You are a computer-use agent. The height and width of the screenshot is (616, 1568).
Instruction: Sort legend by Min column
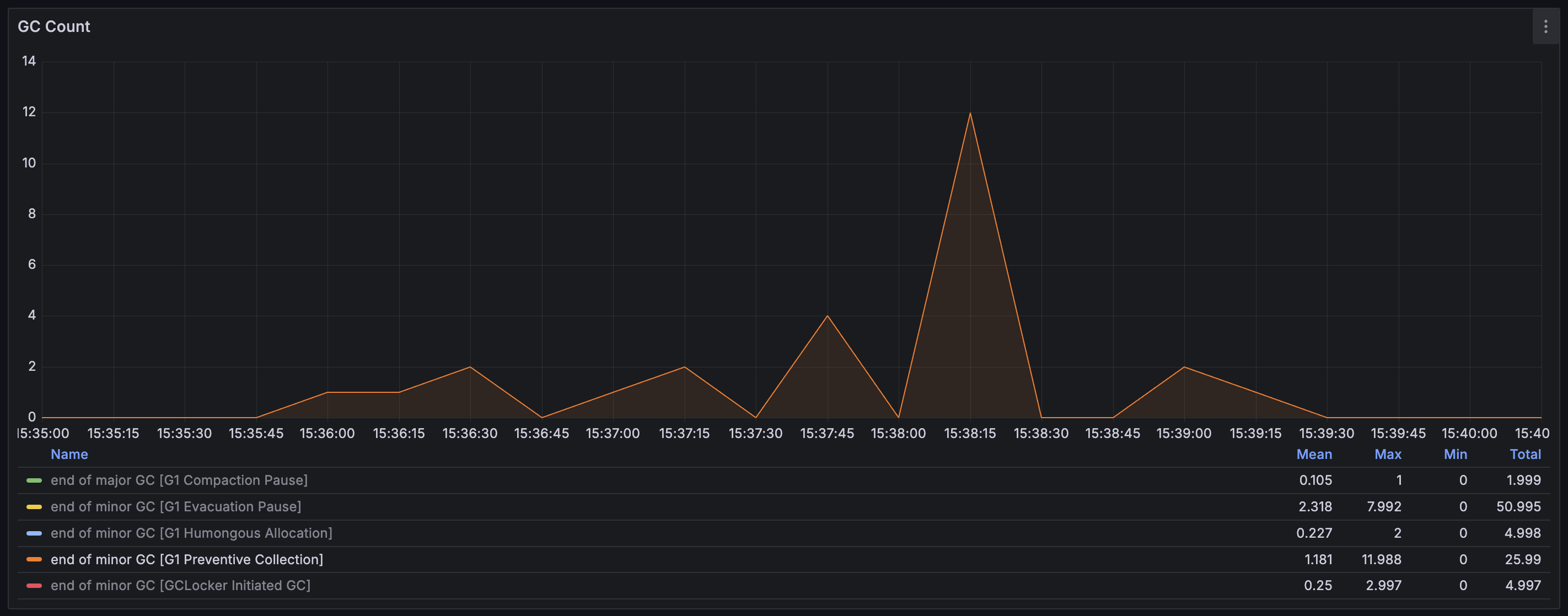[1456, 454]
